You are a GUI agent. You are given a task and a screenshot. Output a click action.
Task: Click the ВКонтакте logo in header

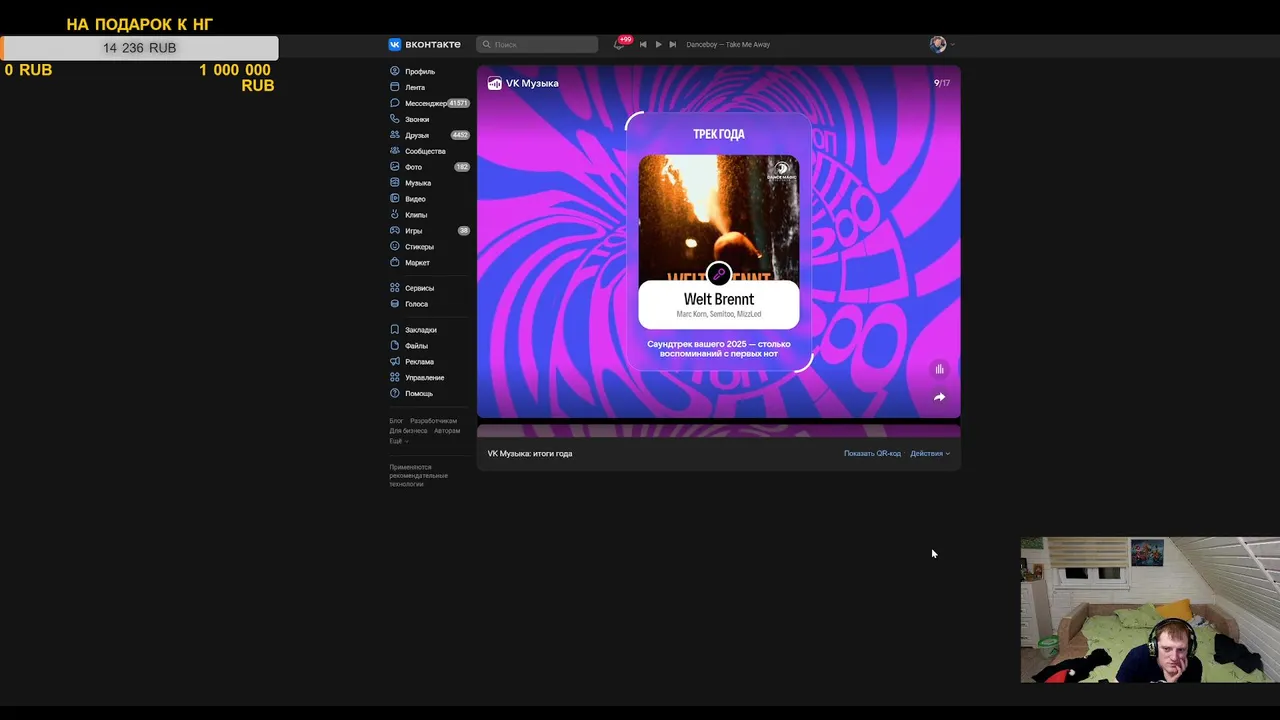coord(425,44)
